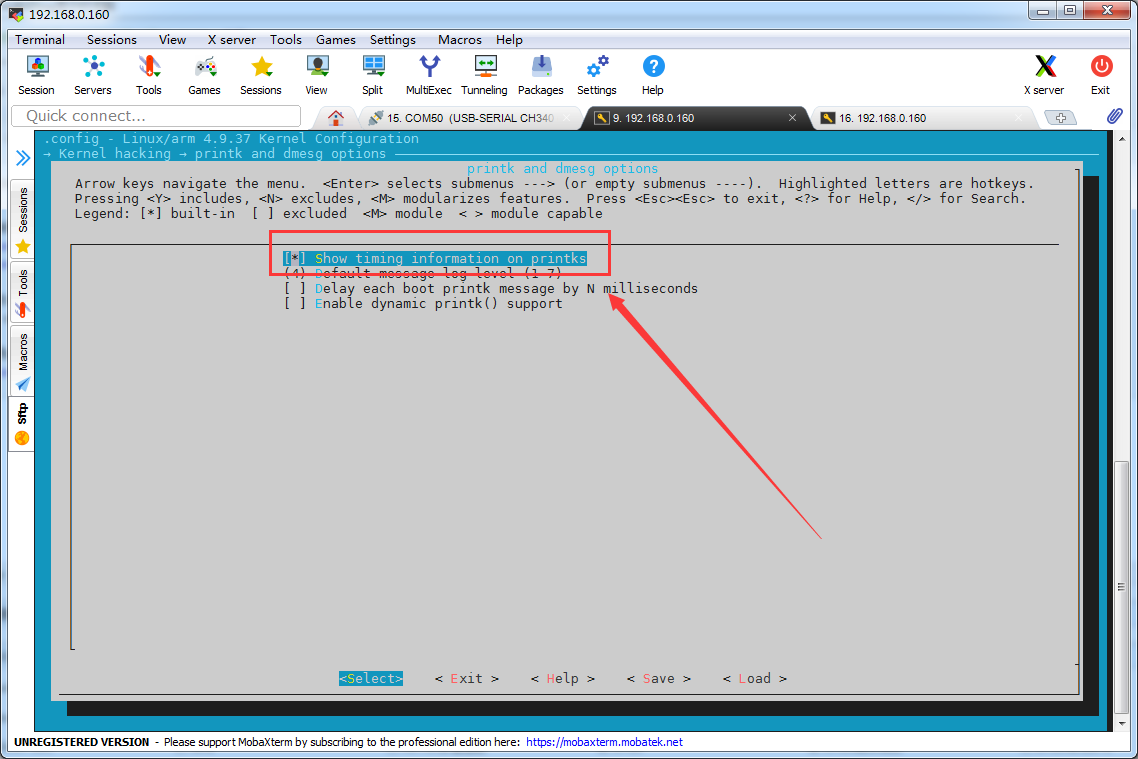Open the Packages icon

pos(541,75)
